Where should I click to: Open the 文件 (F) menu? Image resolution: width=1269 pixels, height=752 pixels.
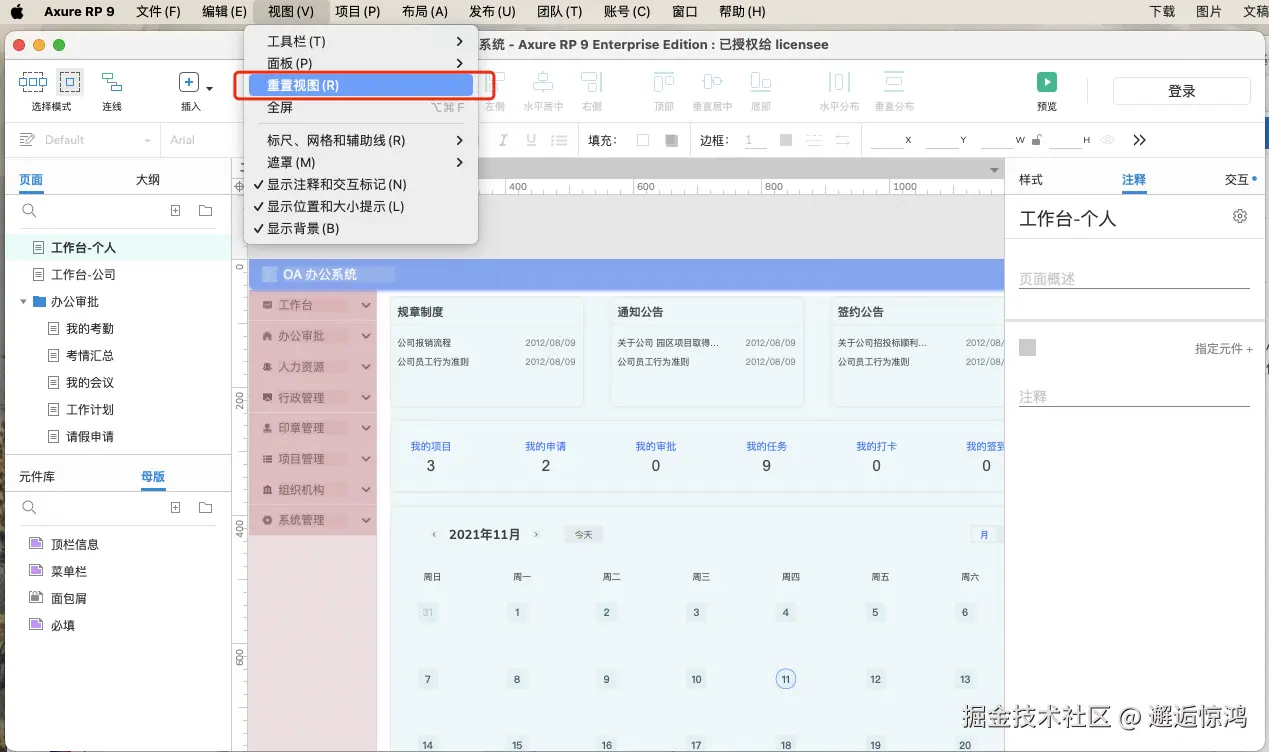pos(158,12)
